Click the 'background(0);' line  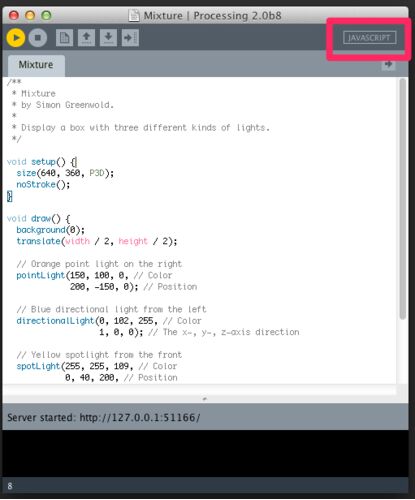pos(50,230)
